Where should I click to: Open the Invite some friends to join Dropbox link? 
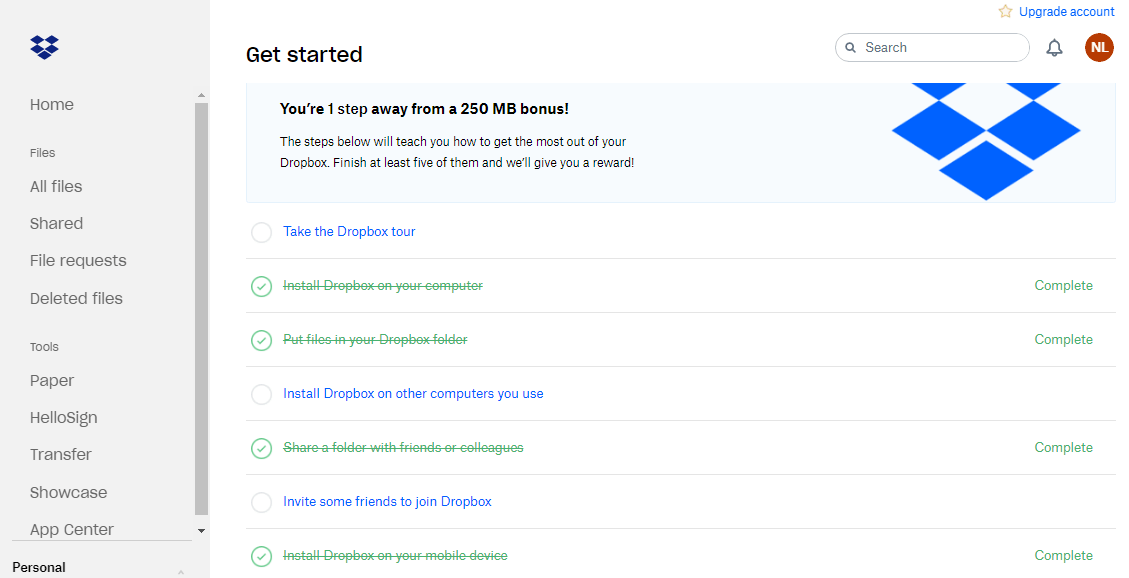click(x=387, y=501)
